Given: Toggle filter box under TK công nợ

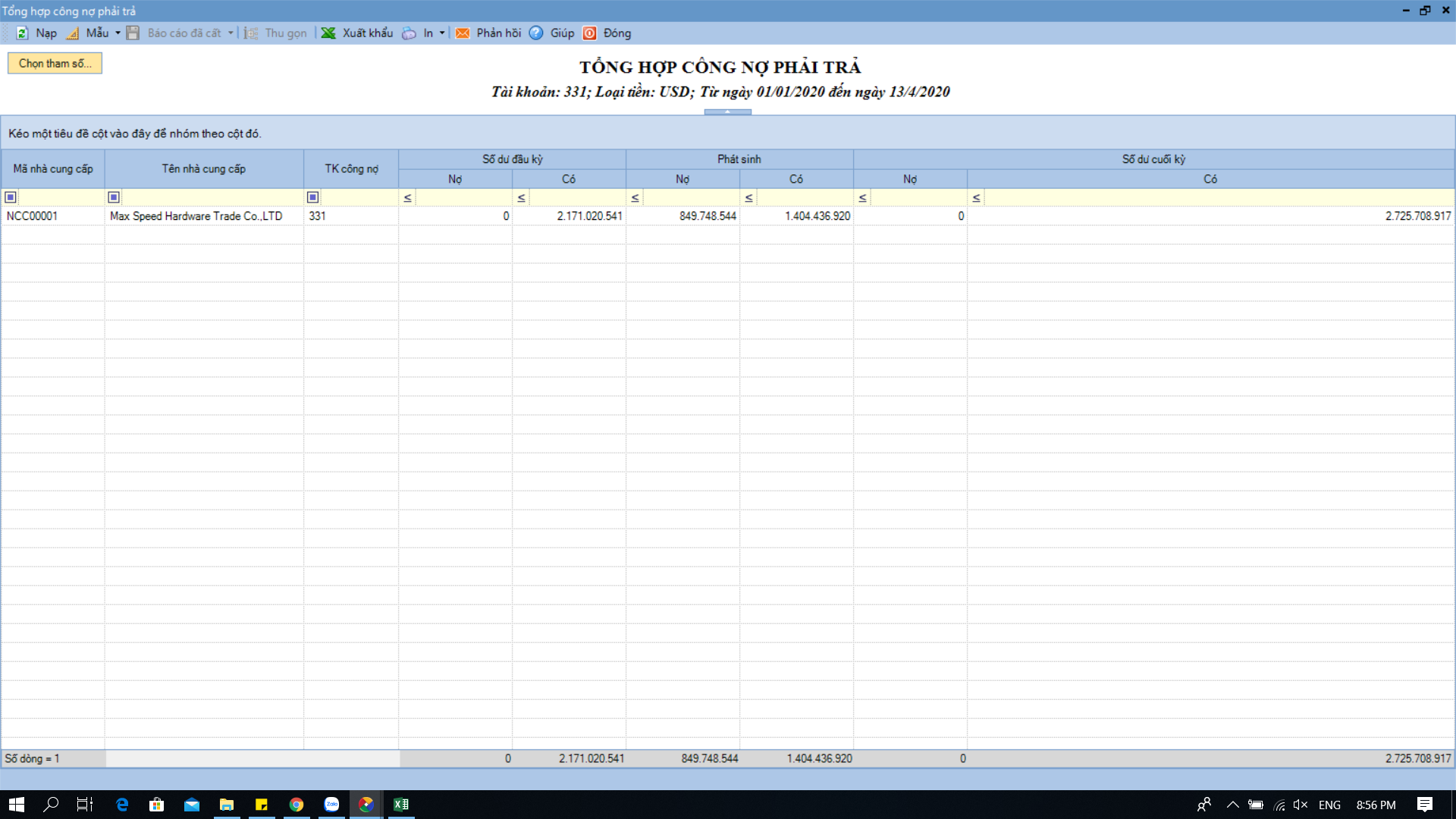Looking at the screenshot, I should coord(312,197).
